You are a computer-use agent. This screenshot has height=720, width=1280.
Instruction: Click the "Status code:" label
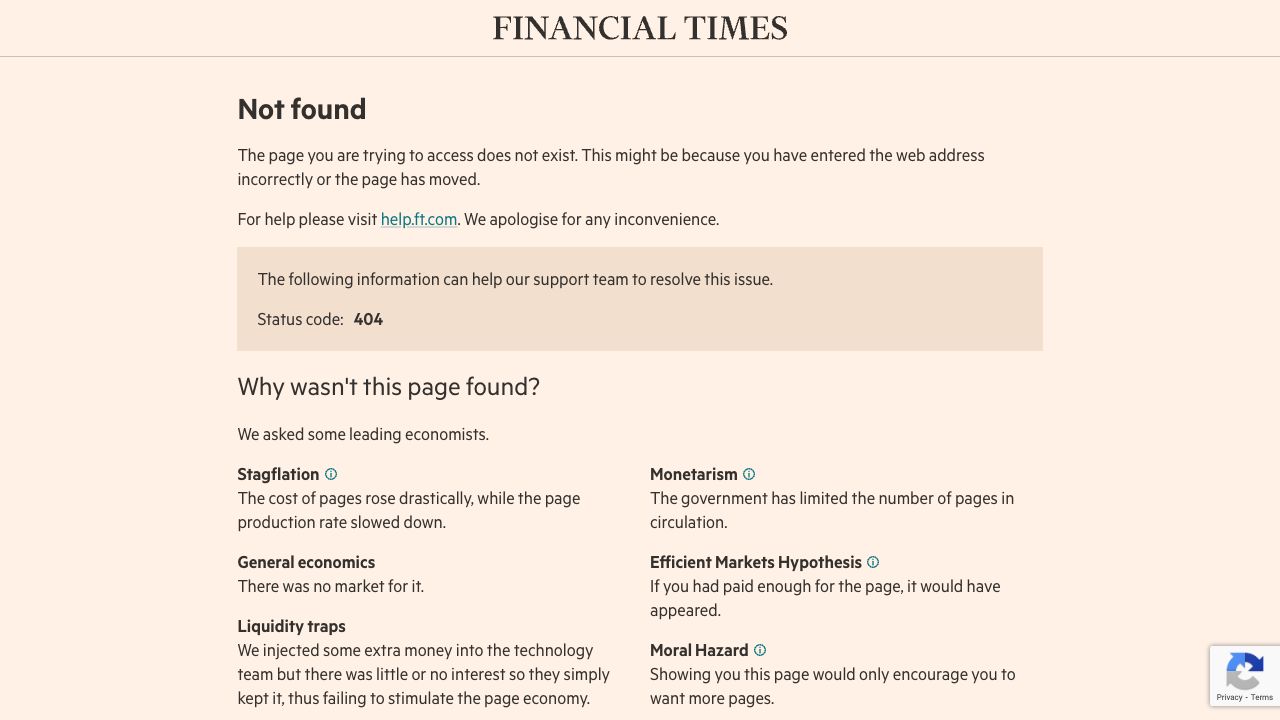[300, 319]
